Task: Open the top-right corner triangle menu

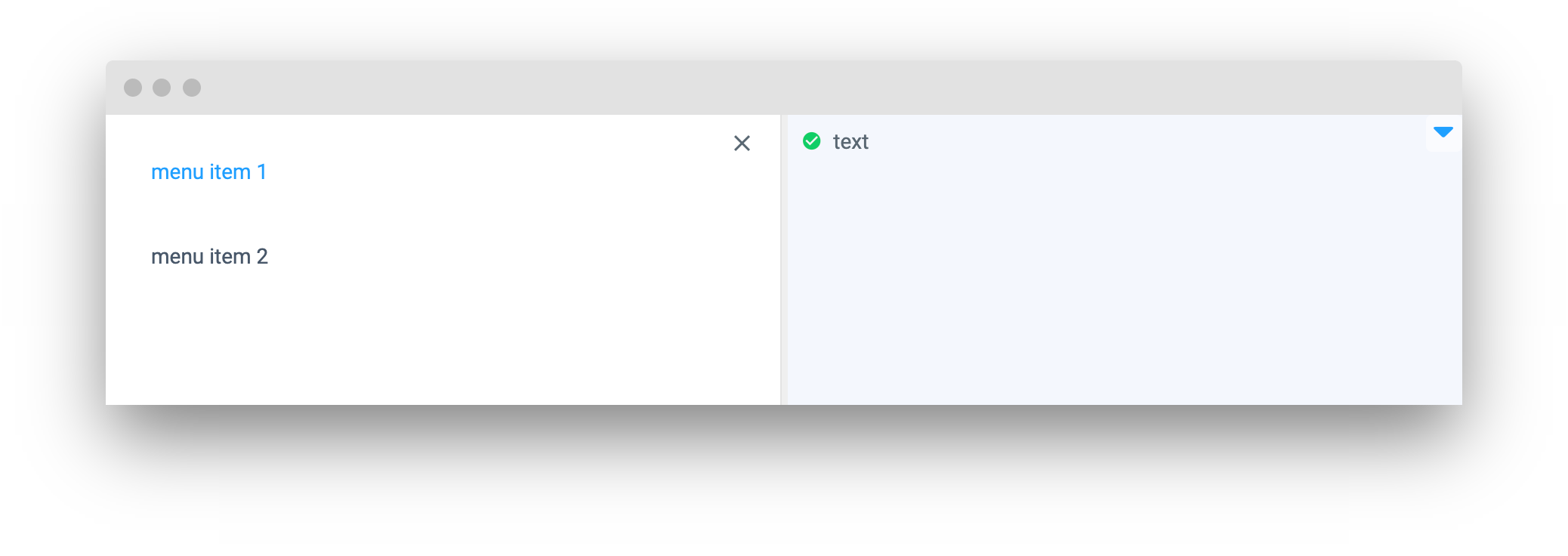Action: 1443,133
